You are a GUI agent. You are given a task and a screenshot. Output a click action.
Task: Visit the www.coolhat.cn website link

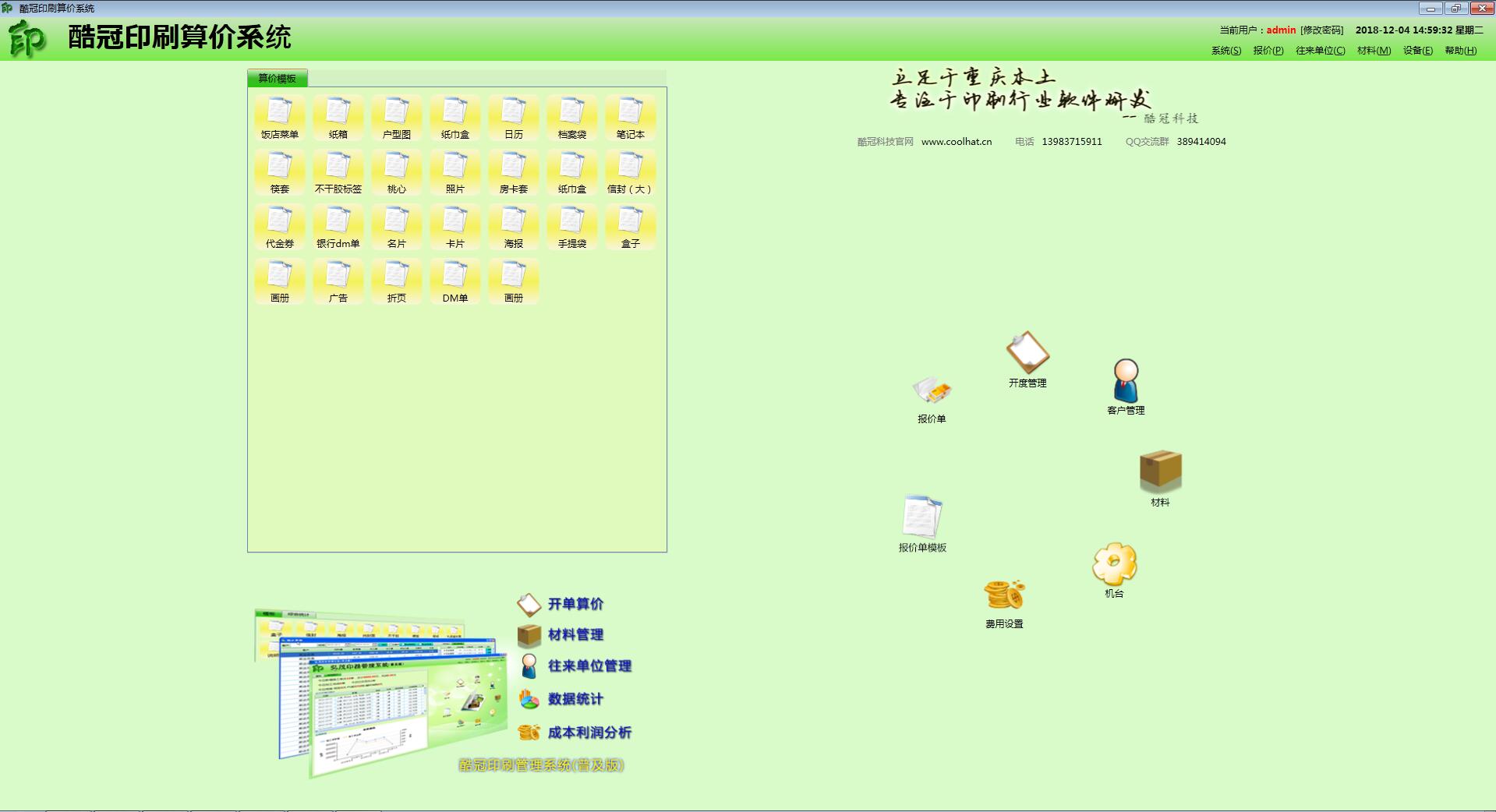click(957, 142)
